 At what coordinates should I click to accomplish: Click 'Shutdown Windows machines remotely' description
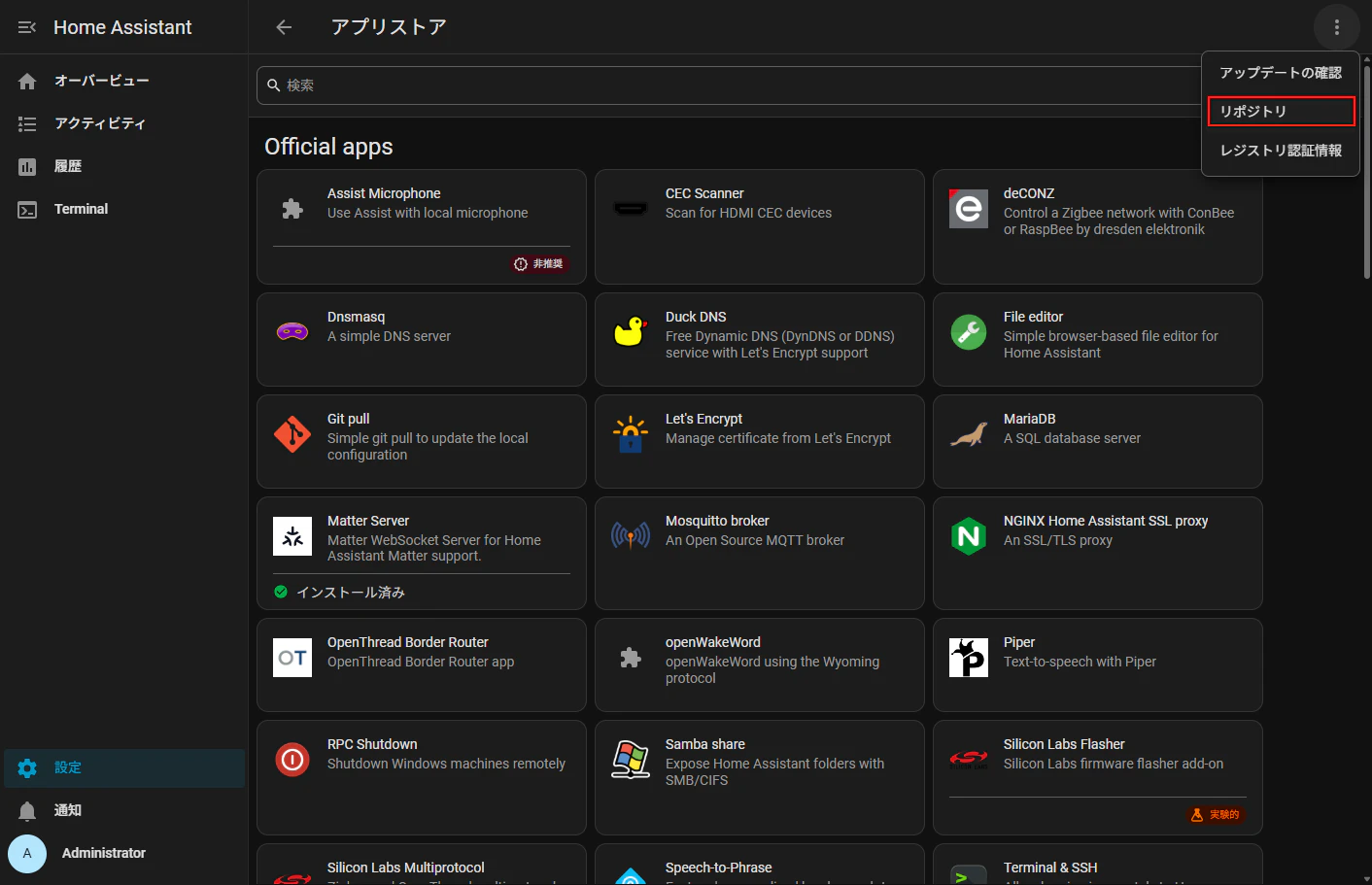pyautogui.click(x=446, y=764)
